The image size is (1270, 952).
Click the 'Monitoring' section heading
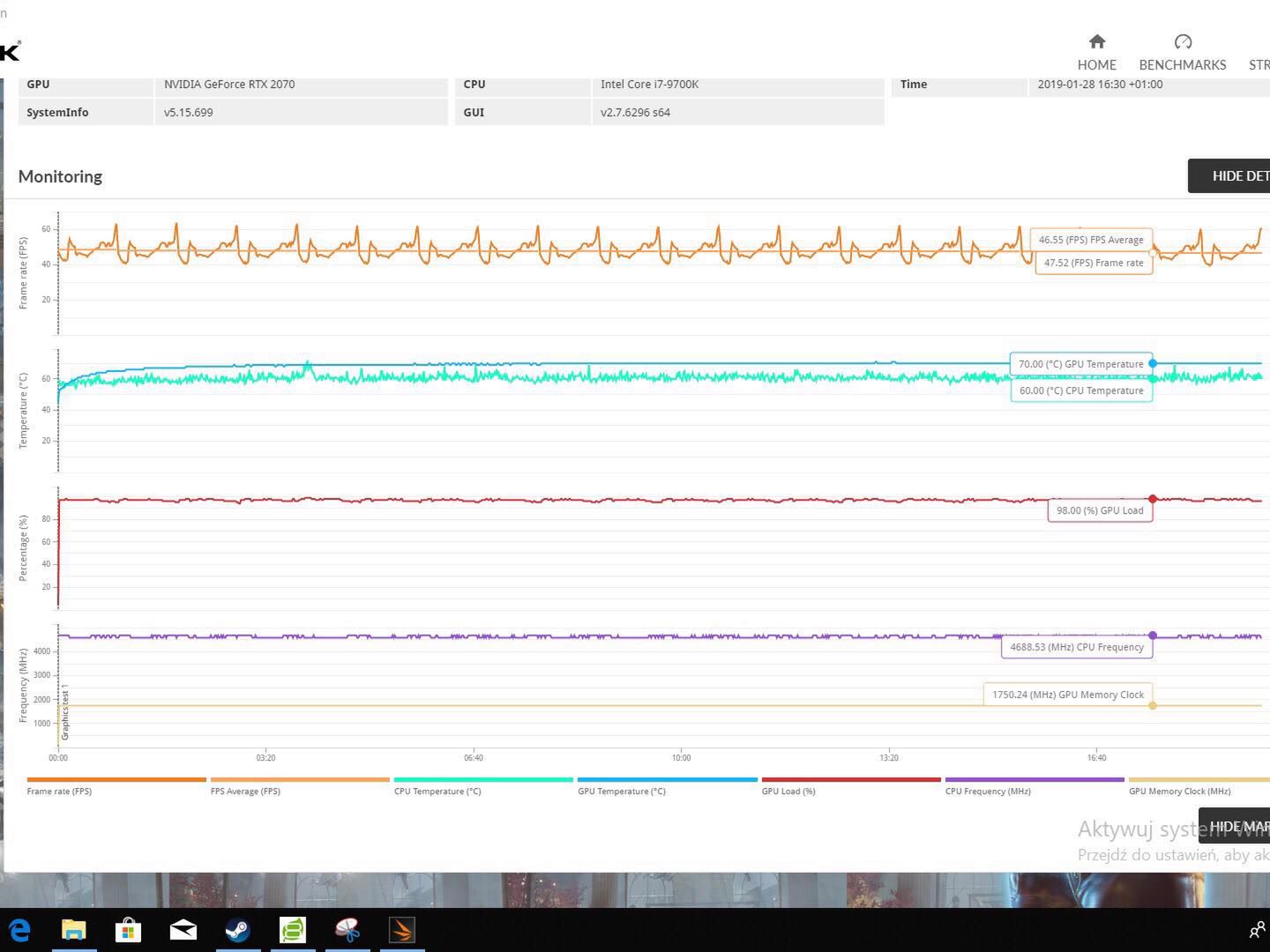coord(60,176)
